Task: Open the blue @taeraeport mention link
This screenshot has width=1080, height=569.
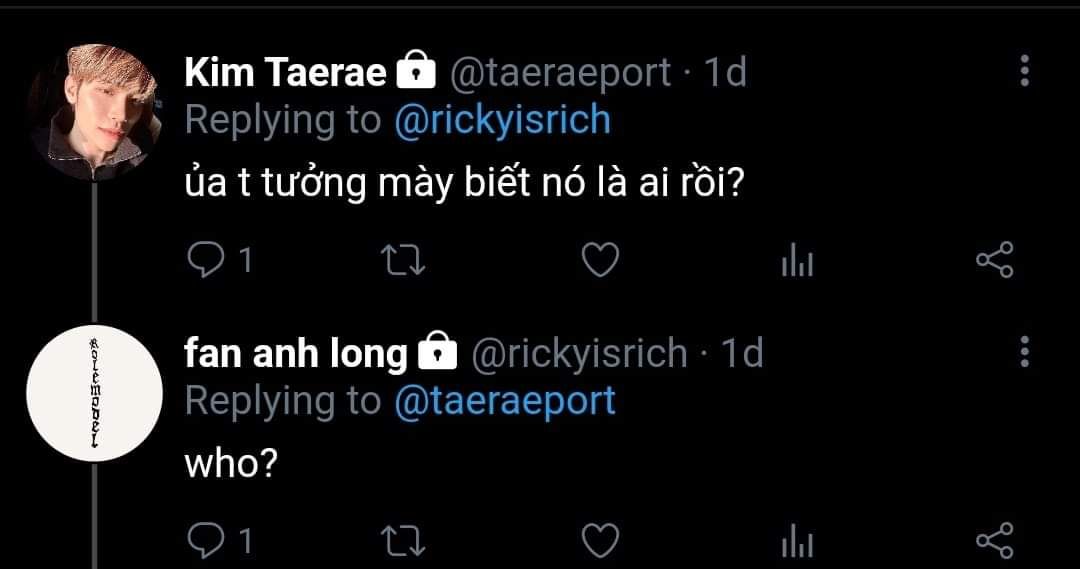Action: click(x=505, y=401)
